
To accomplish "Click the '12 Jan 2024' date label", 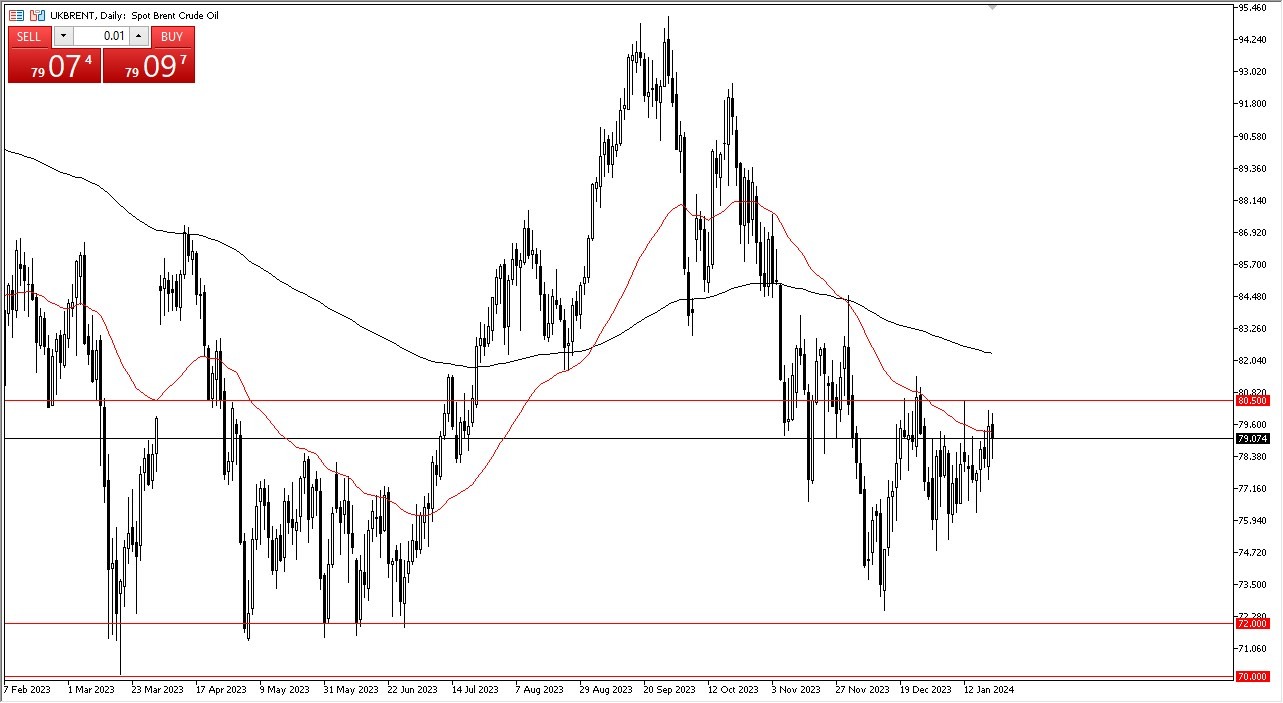I will tap(989, 689).
